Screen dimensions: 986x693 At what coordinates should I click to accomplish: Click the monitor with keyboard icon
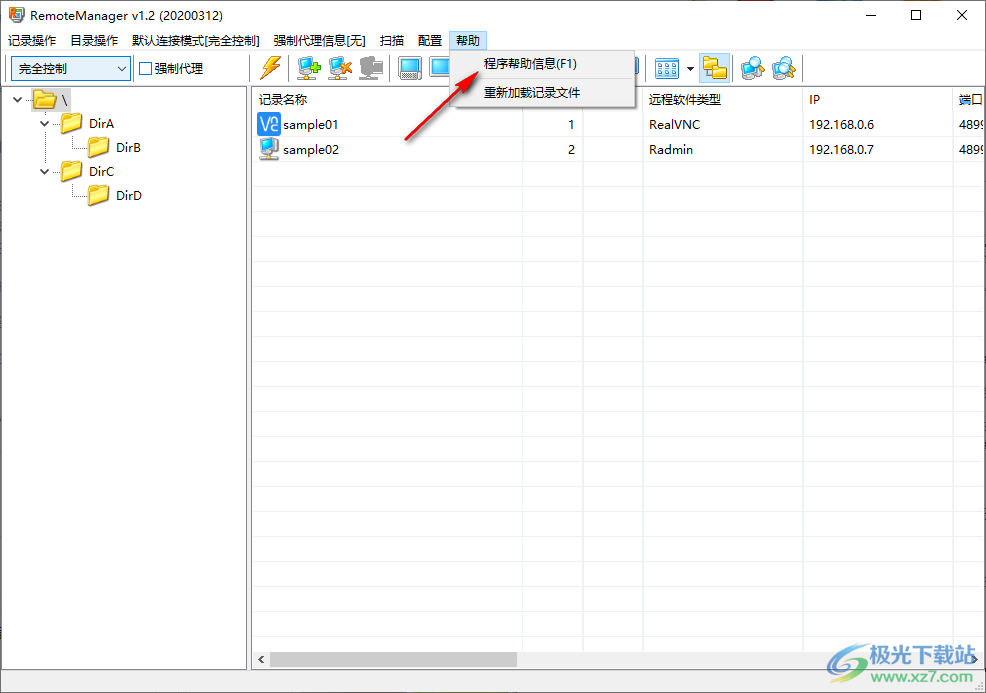point(410,68)
